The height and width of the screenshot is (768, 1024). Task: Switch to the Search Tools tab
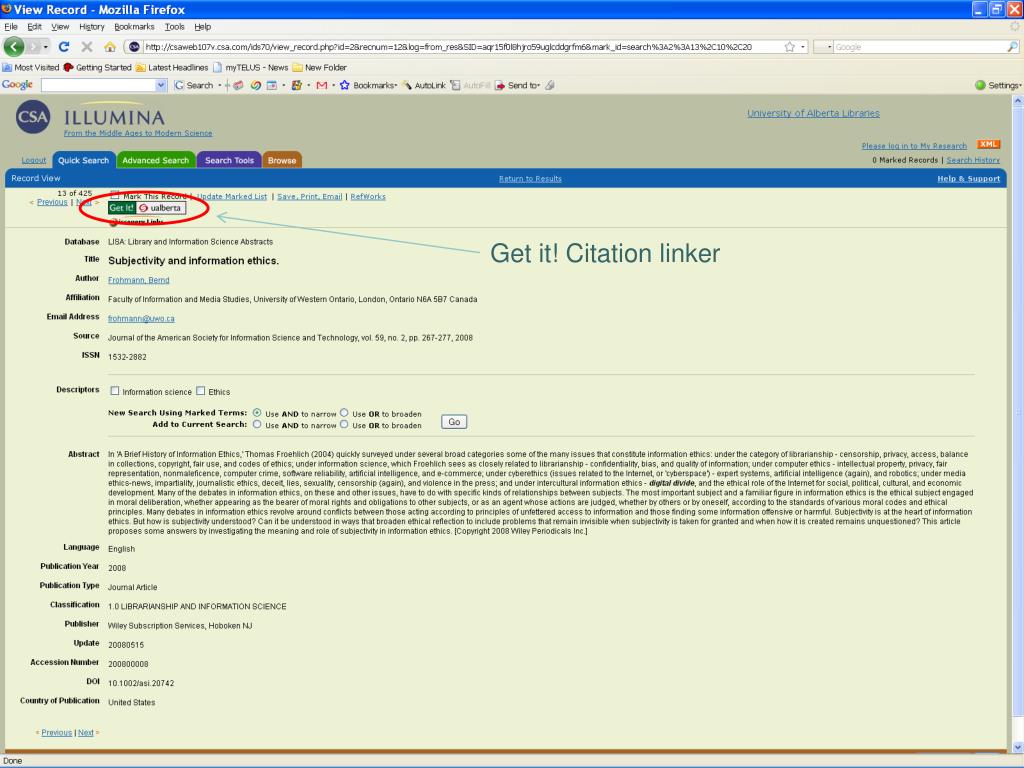pyautogui.click(x=229, y=160)
